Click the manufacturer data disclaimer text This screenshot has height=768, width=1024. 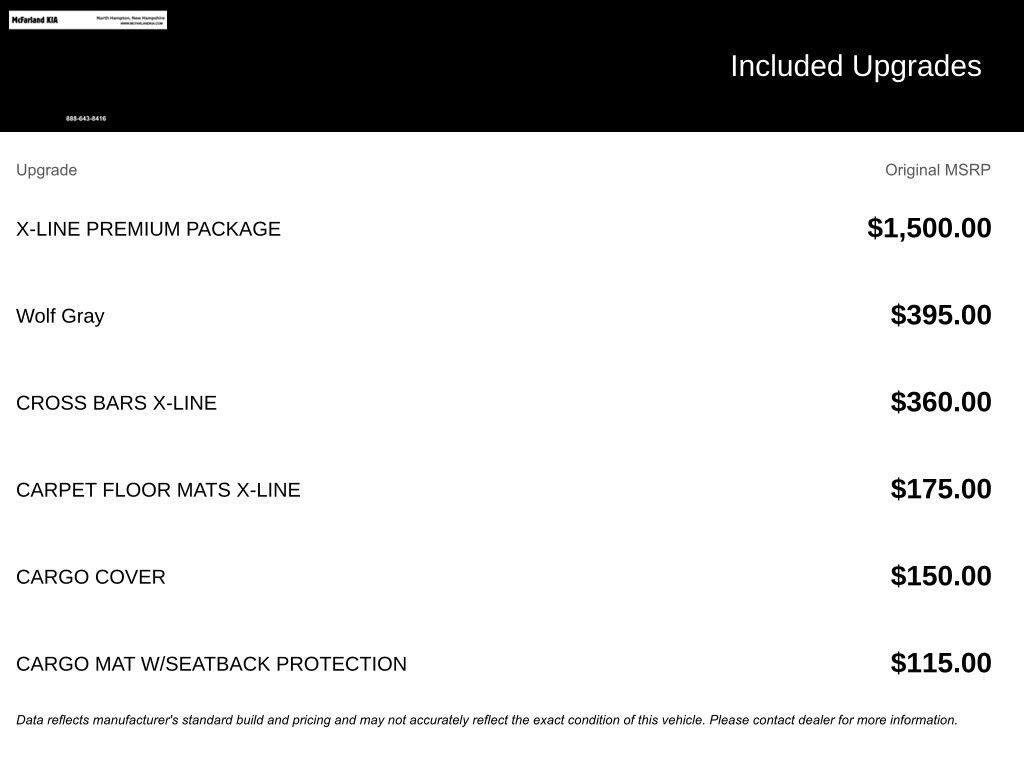(x=486, y=720)
